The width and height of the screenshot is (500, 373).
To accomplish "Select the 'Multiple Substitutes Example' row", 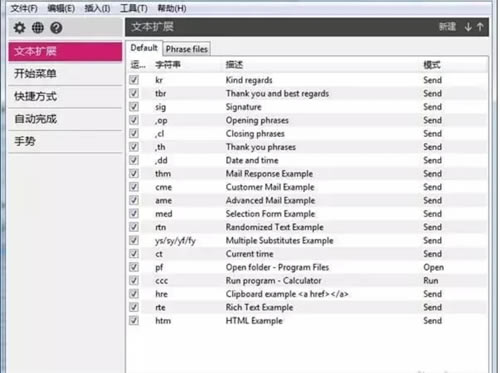I will coord(307,240).
